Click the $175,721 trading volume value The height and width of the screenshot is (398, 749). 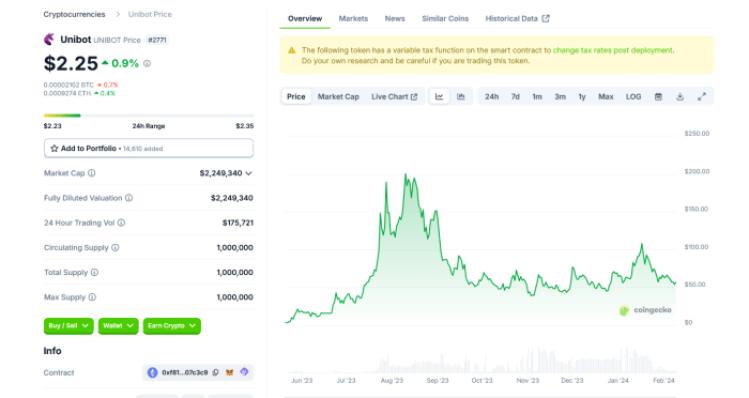pos(238,223)
